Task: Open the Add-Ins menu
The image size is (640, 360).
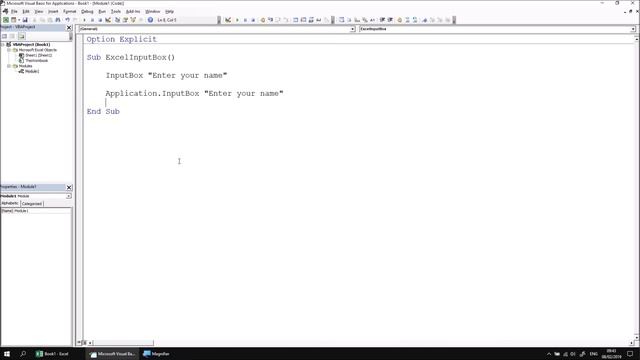Action: tap(133, 11)
